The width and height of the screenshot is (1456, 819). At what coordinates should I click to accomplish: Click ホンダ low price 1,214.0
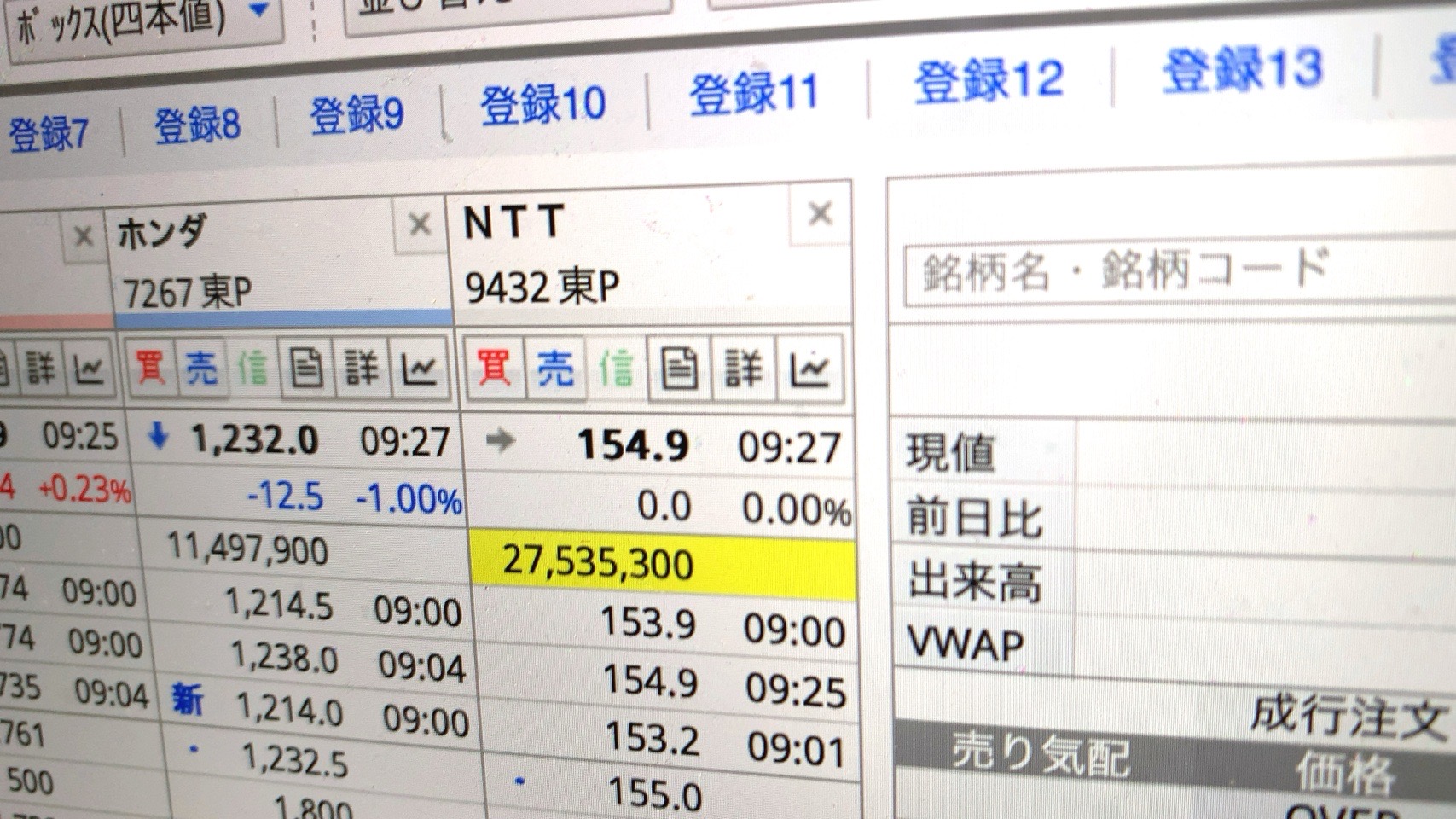(x=289, y=709)
